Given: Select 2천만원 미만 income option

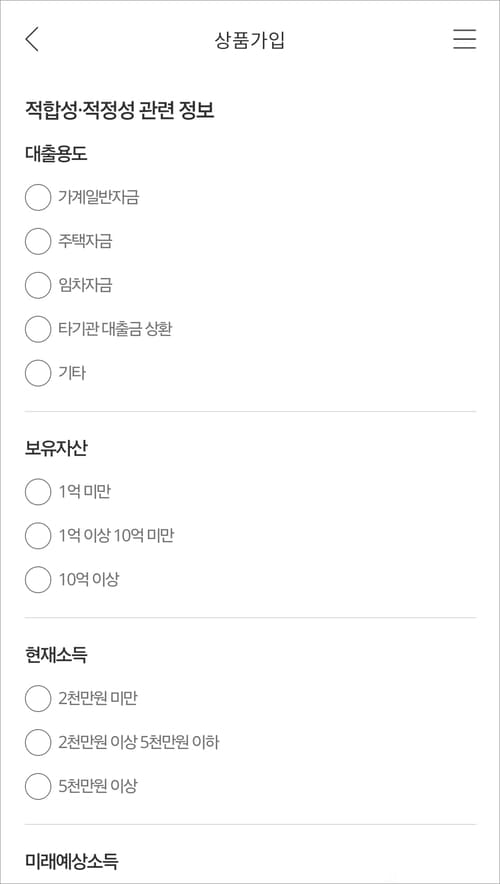Looking at the screenshot, I should pos(38,699).
